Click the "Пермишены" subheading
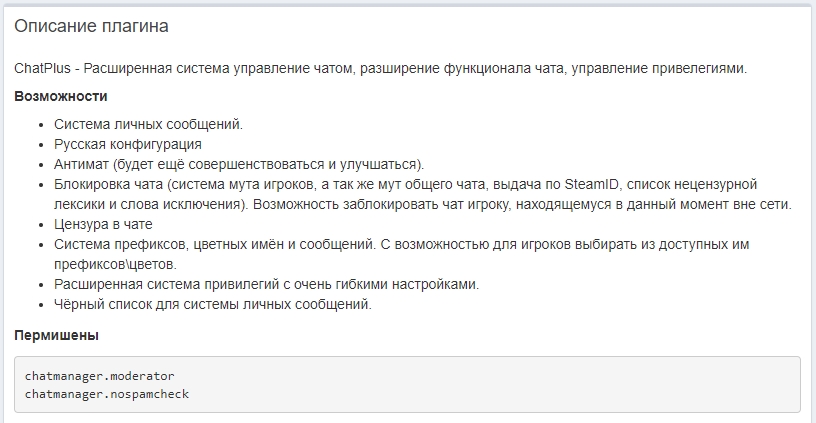The height and width of the screenshot is (423, 816). pos(56,335)
